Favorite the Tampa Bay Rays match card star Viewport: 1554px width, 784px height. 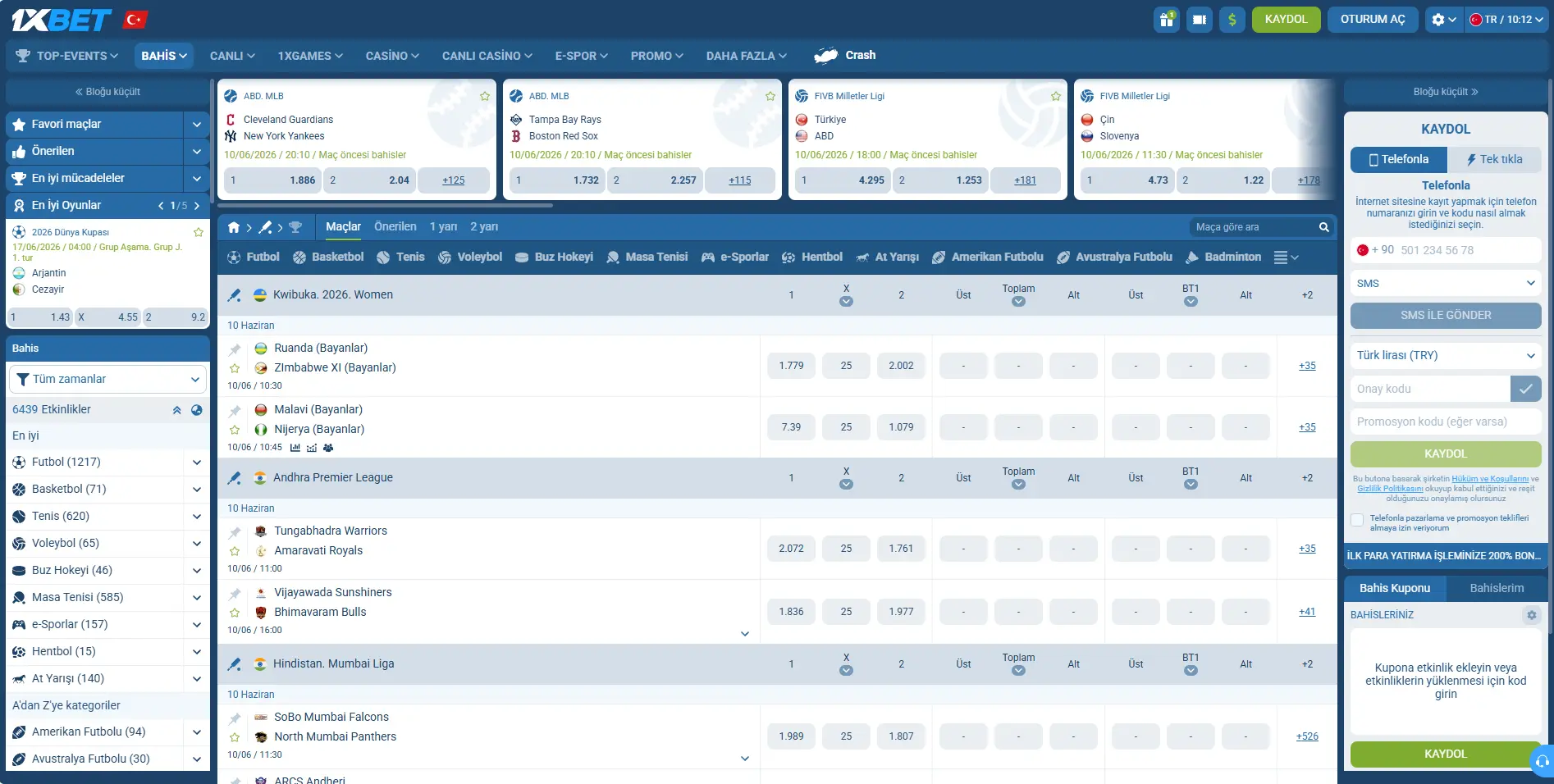[x=770, y=96]
